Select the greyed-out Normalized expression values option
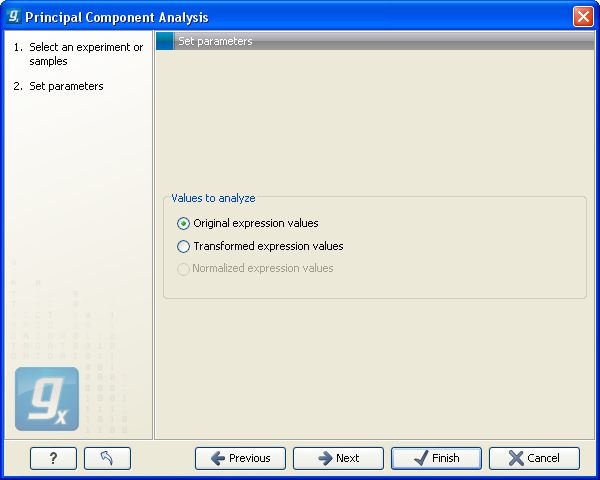This screenshot has height=480, width=600. 183,269
